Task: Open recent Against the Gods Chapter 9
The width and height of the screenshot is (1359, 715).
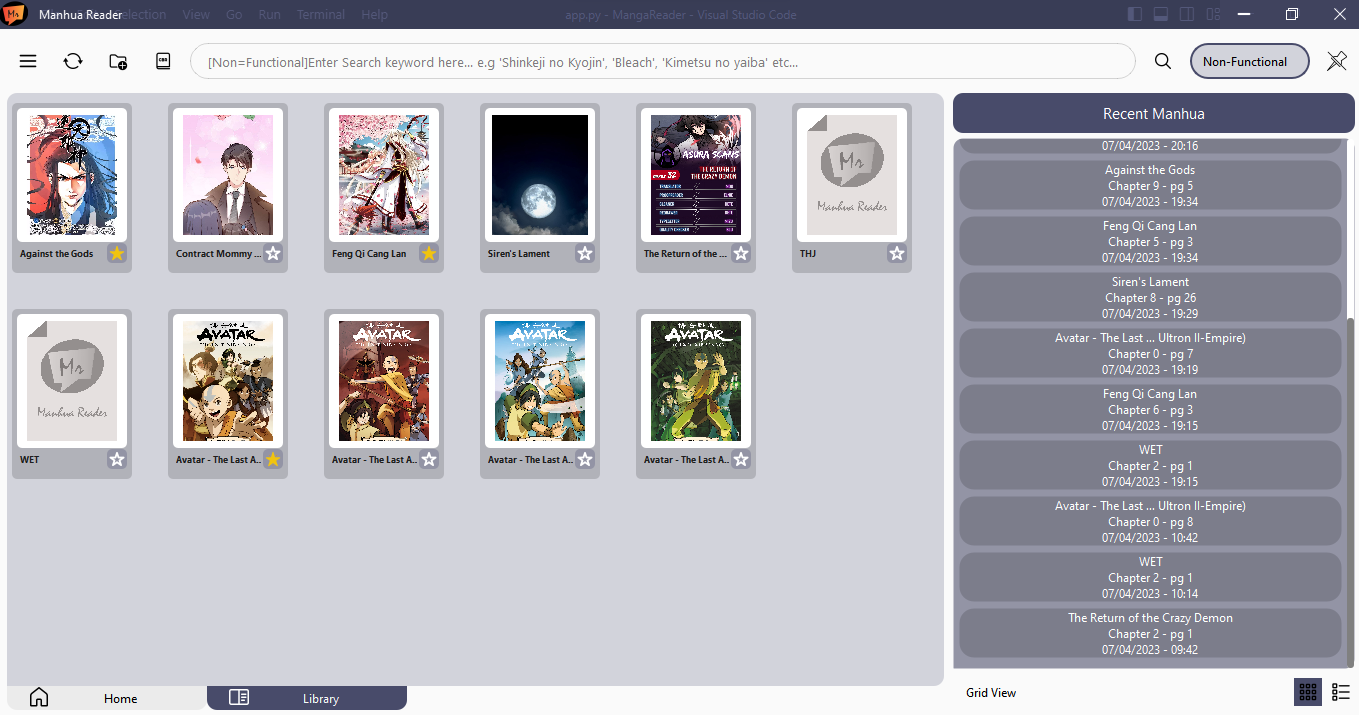Action: pyautogui.click(x=1150, y=186)
